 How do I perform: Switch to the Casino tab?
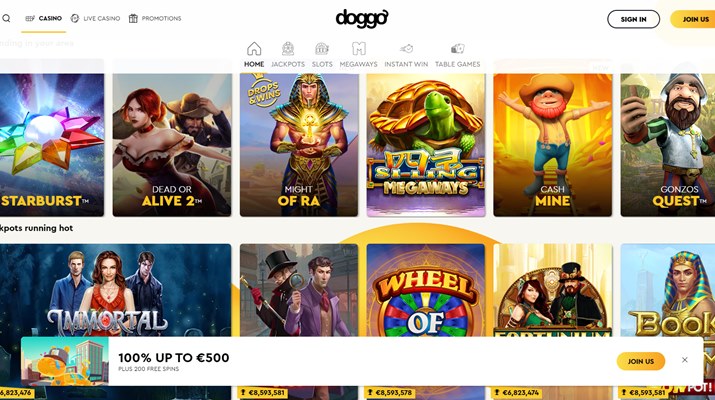44,18
